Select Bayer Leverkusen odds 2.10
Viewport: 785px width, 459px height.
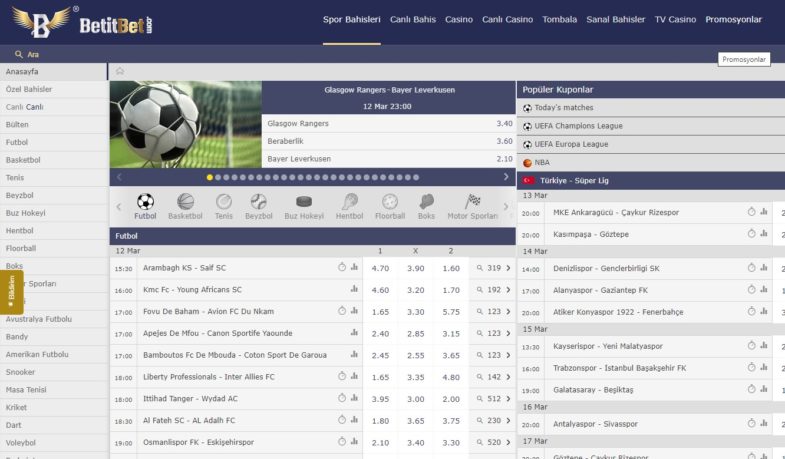coord(504,159)
